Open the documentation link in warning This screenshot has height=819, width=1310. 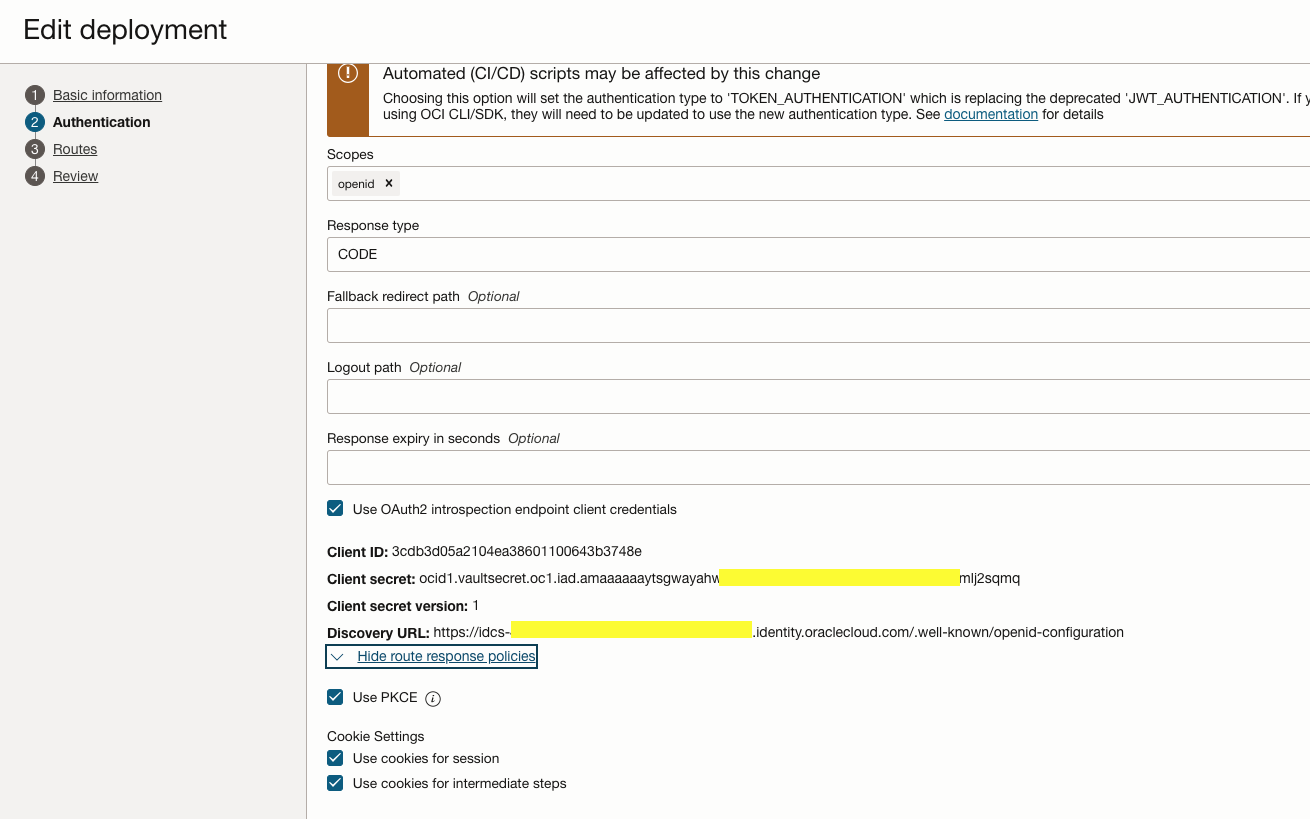[990, 114]
